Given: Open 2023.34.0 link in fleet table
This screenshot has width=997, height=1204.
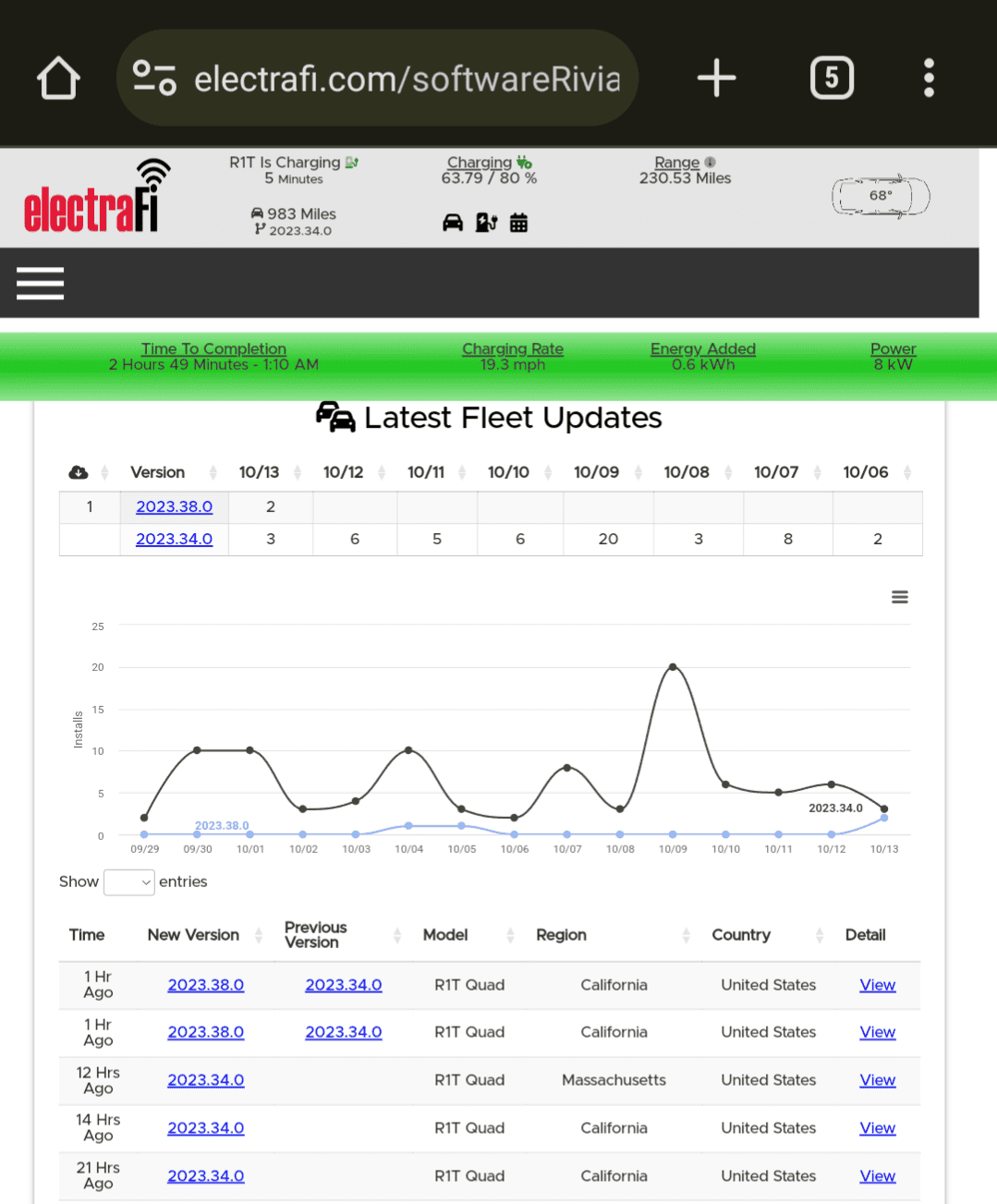Looking at the screenshot, I should (x=174, y=539).
